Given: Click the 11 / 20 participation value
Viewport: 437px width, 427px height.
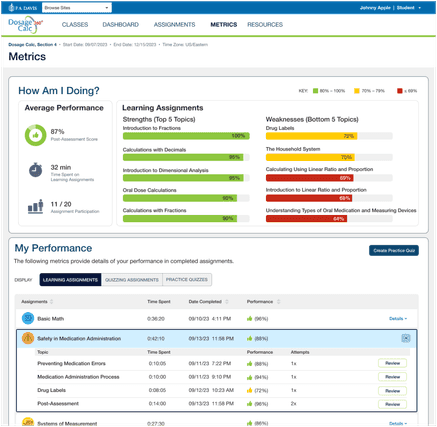Looking at the screenshot, I should [61, 204].
